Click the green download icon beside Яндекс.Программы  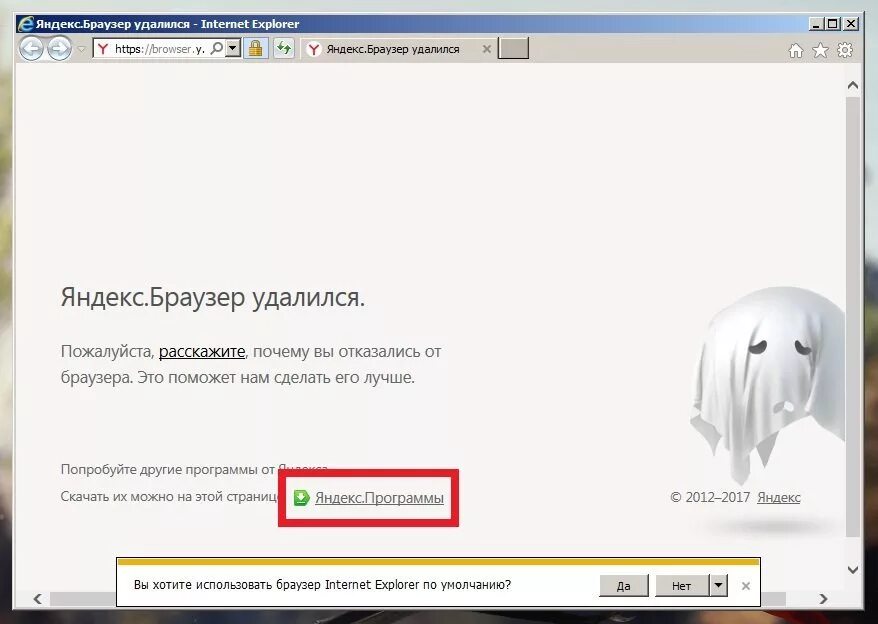[301, 497]
